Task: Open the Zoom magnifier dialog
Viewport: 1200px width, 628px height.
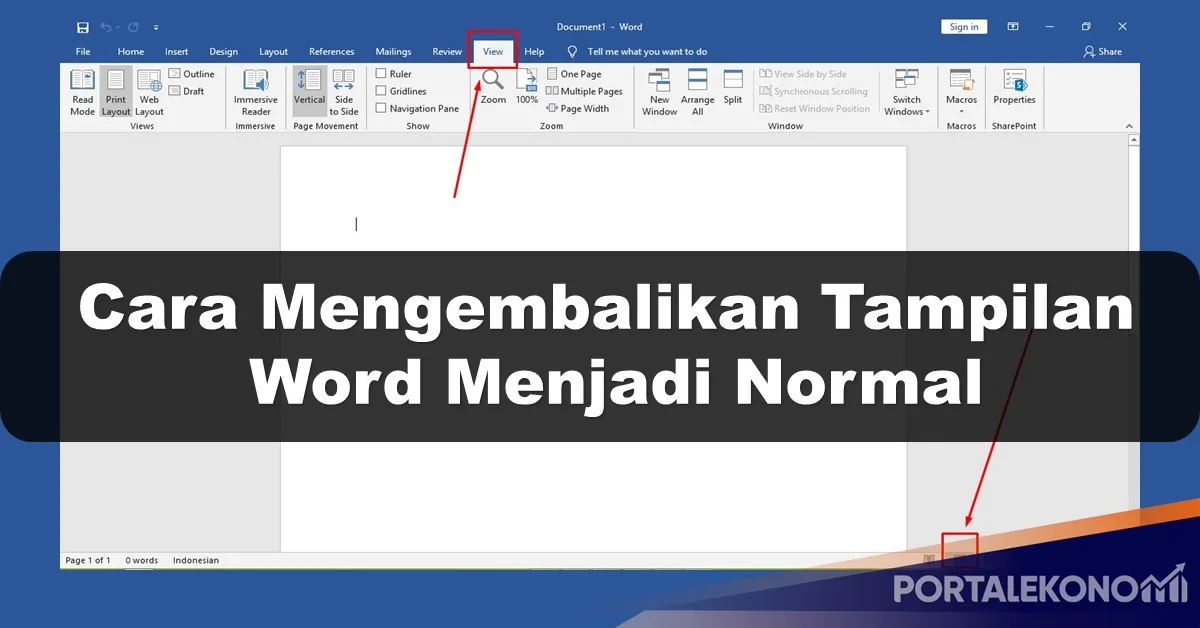Action: tap(493, 87)
